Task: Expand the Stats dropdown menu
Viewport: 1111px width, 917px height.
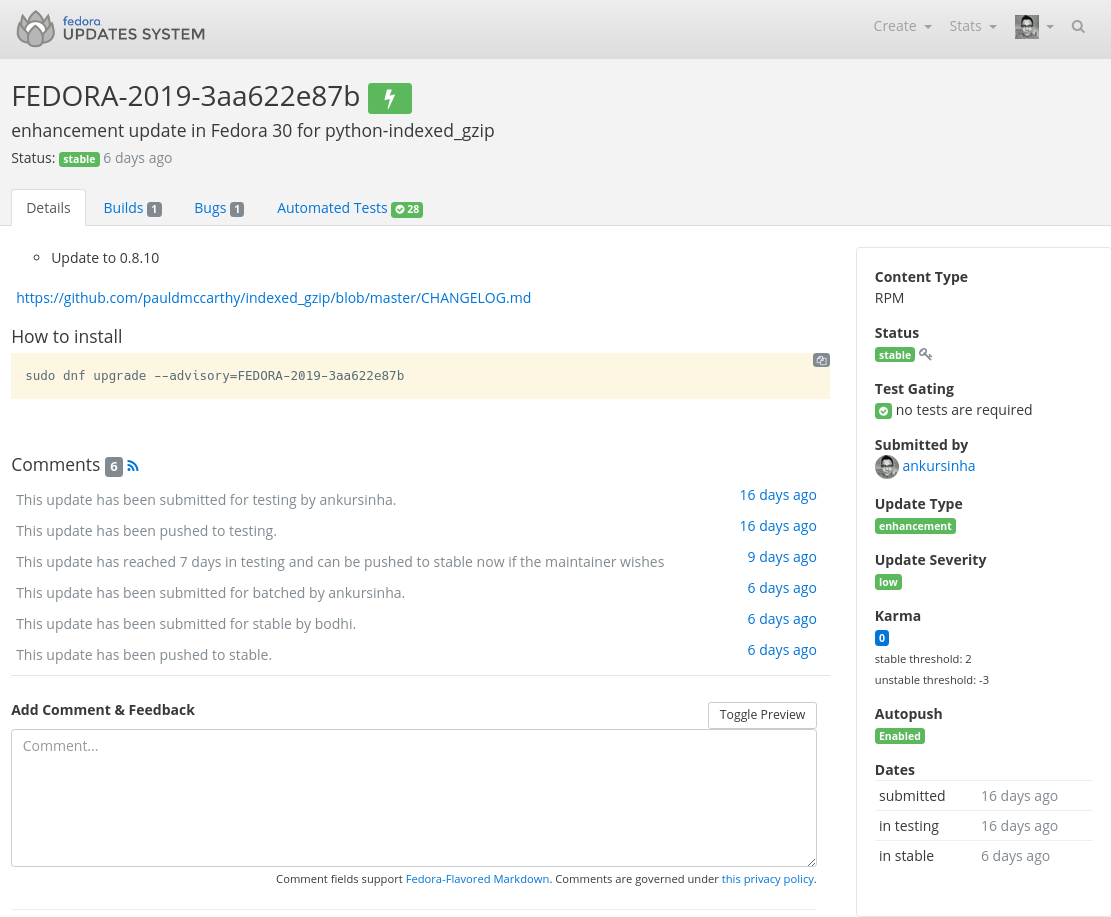Action: pyautogui.click(x=973, y=26)
